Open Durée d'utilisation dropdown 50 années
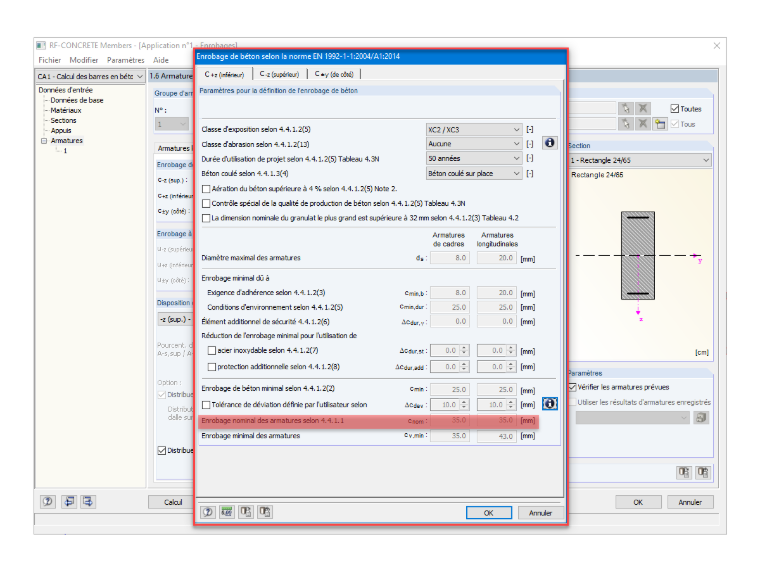The height and width of the screenshot is (570, 760). click(474, 158)
